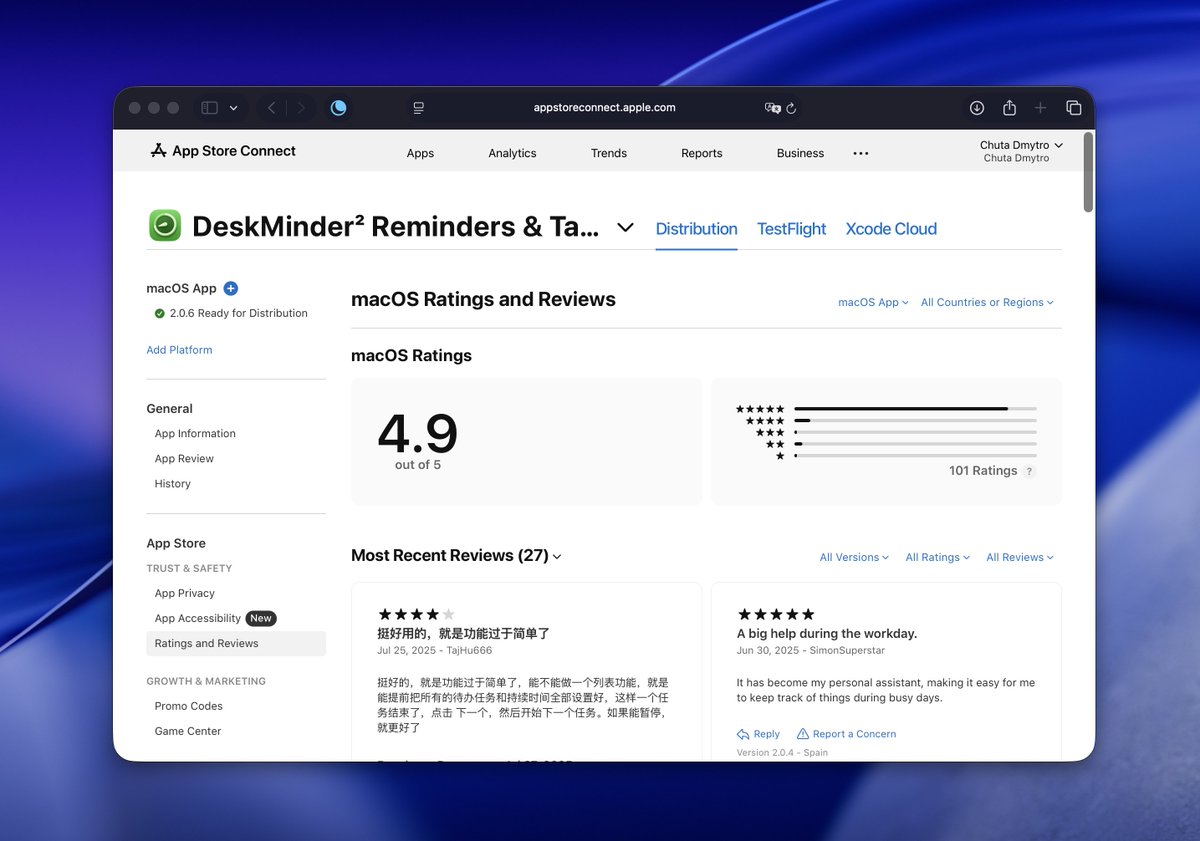Click the Report a Concern icon
The width and height of the screenshot is (1200, 841).
(x=805, y=733)
